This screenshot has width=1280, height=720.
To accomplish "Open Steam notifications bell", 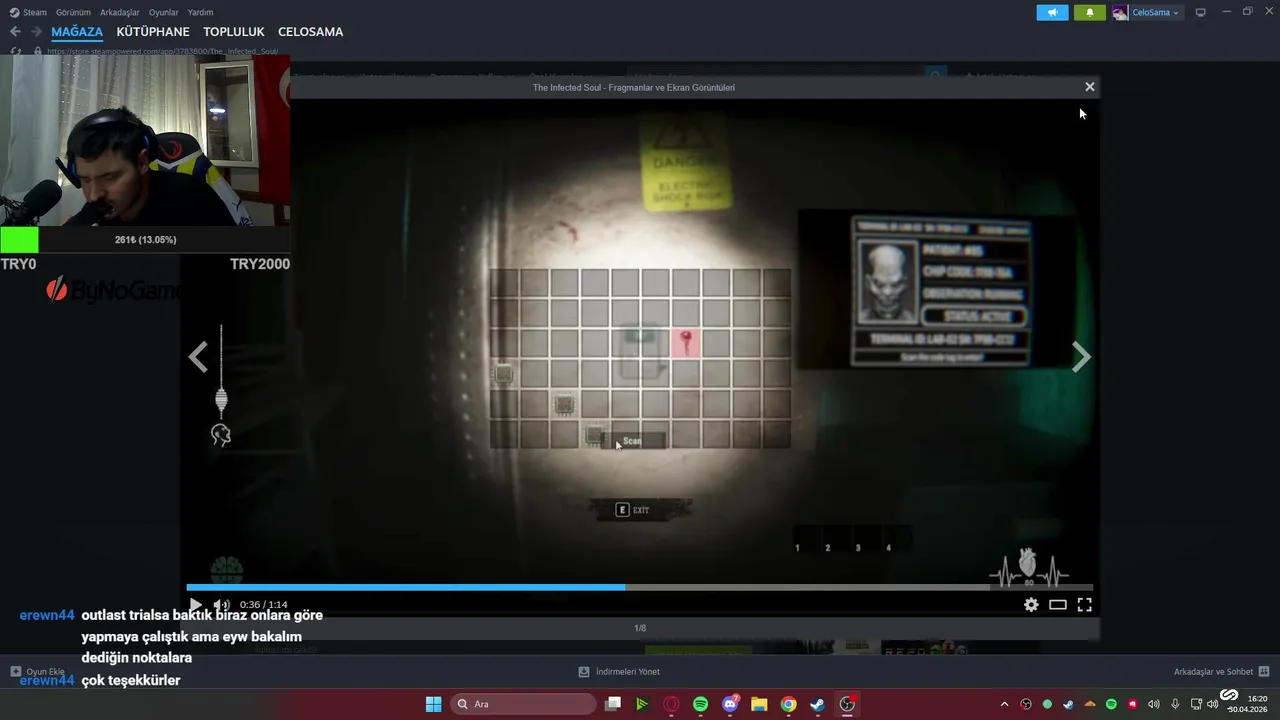I will 1090,12.
